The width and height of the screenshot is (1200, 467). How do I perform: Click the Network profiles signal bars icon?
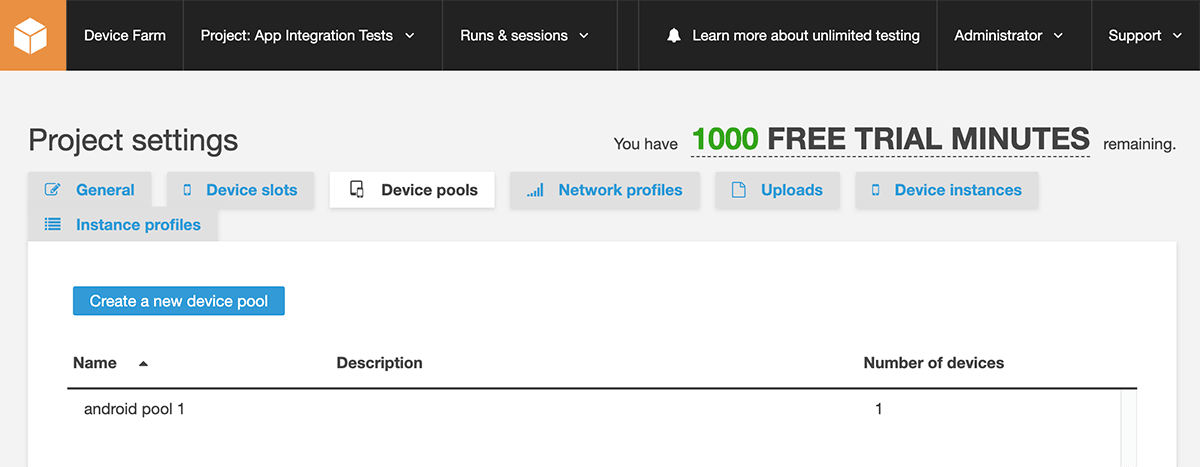[x=535, y=190]
